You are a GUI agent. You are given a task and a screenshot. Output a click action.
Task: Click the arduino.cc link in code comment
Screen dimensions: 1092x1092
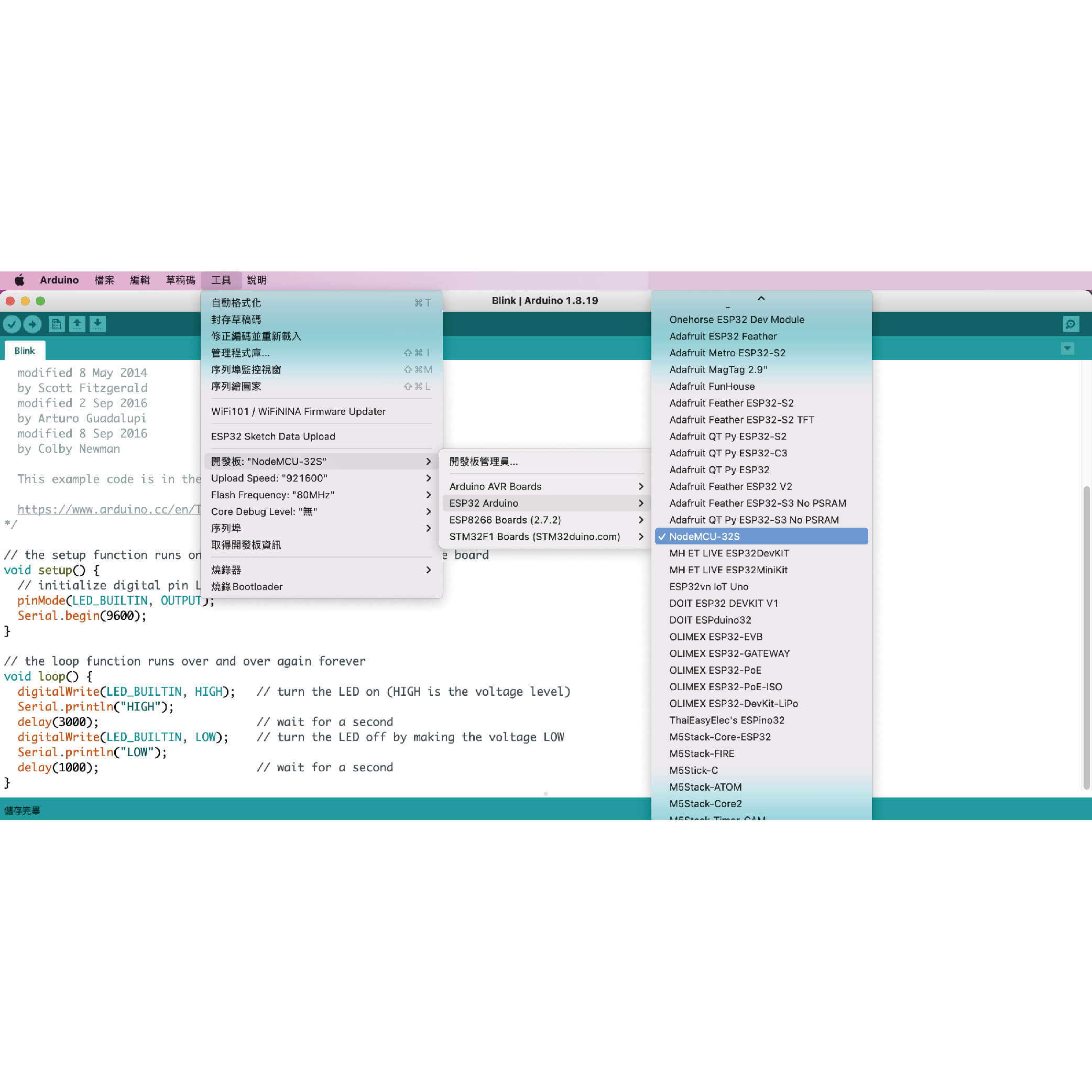[109, 509]
